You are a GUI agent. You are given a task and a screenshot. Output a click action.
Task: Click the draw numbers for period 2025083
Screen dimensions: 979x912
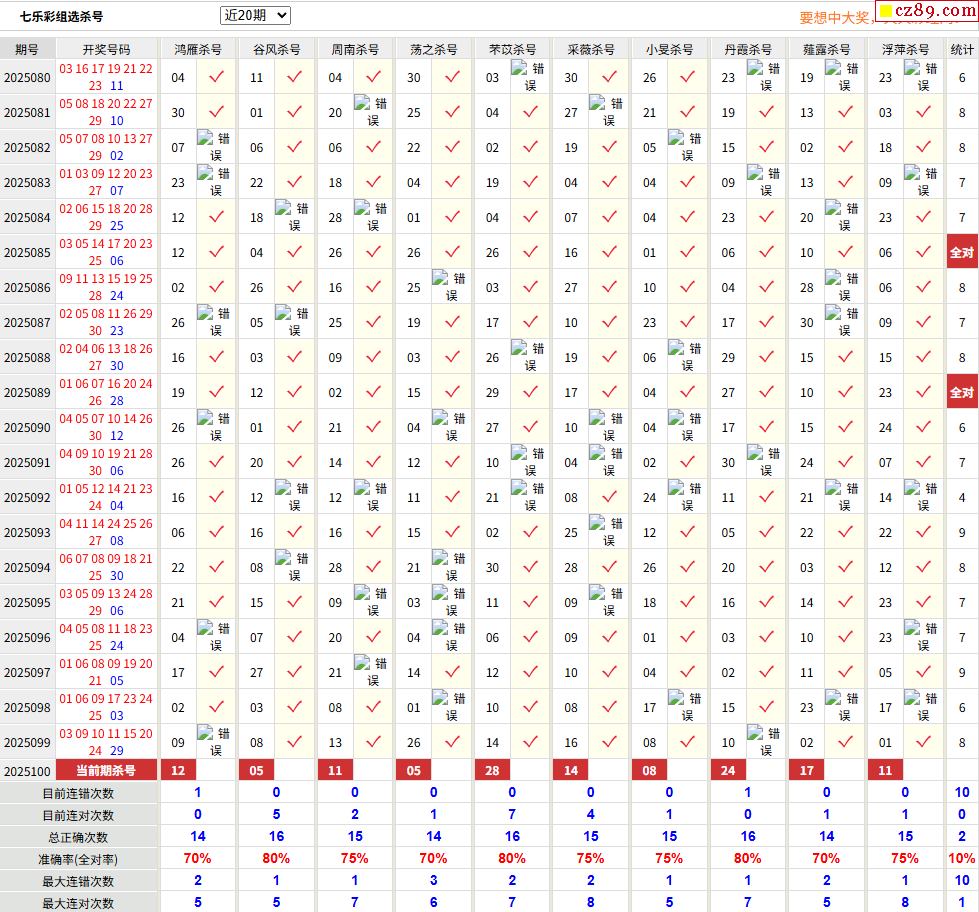coord(106,182)
